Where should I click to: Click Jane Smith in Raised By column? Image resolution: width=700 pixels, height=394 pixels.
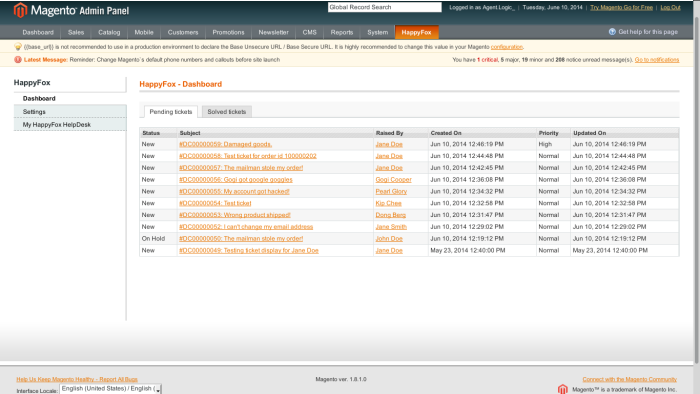tap(391, 227)
